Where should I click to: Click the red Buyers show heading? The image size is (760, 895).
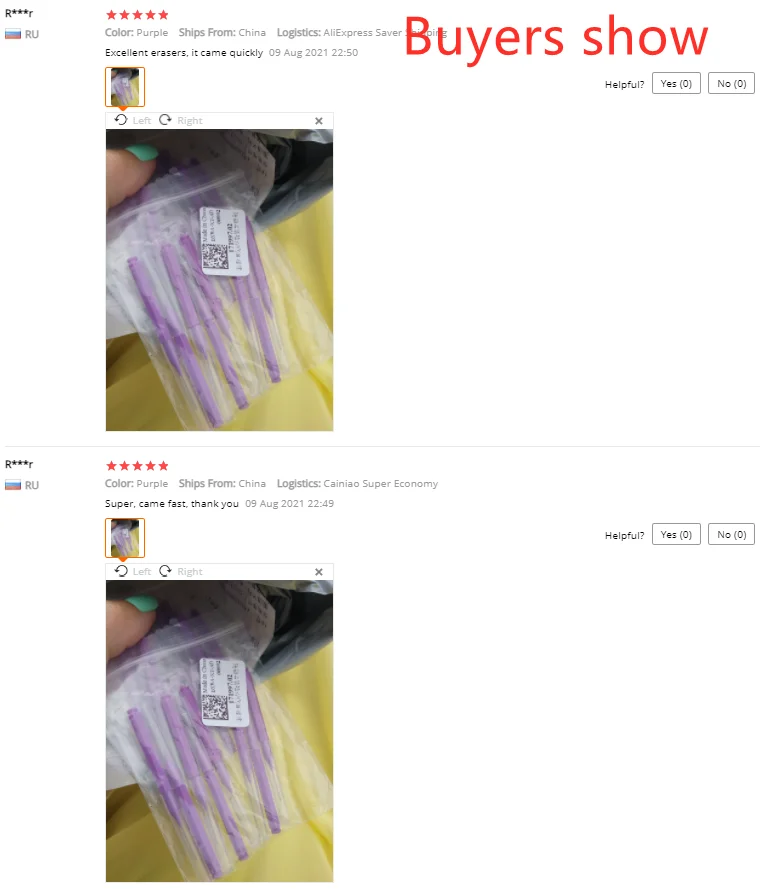pos(556,38)
